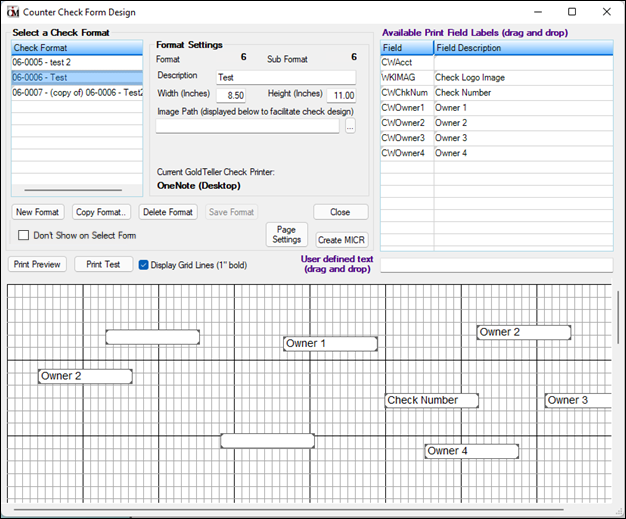626x519 pixels.
Task: Click the Width (Inches) input field
Action: pyautogui.click(x=231, y=95)
